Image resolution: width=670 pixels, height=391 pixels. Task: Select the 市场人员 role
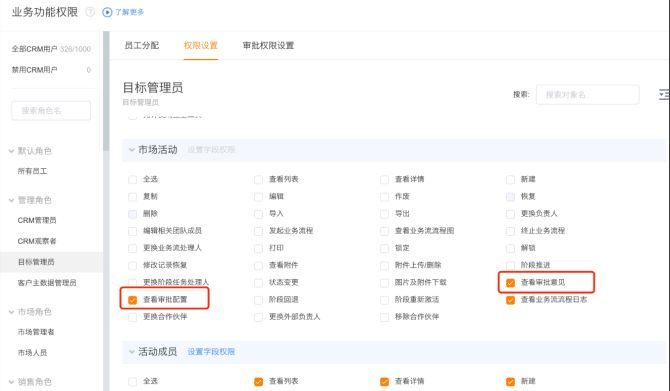click(32, 353)
